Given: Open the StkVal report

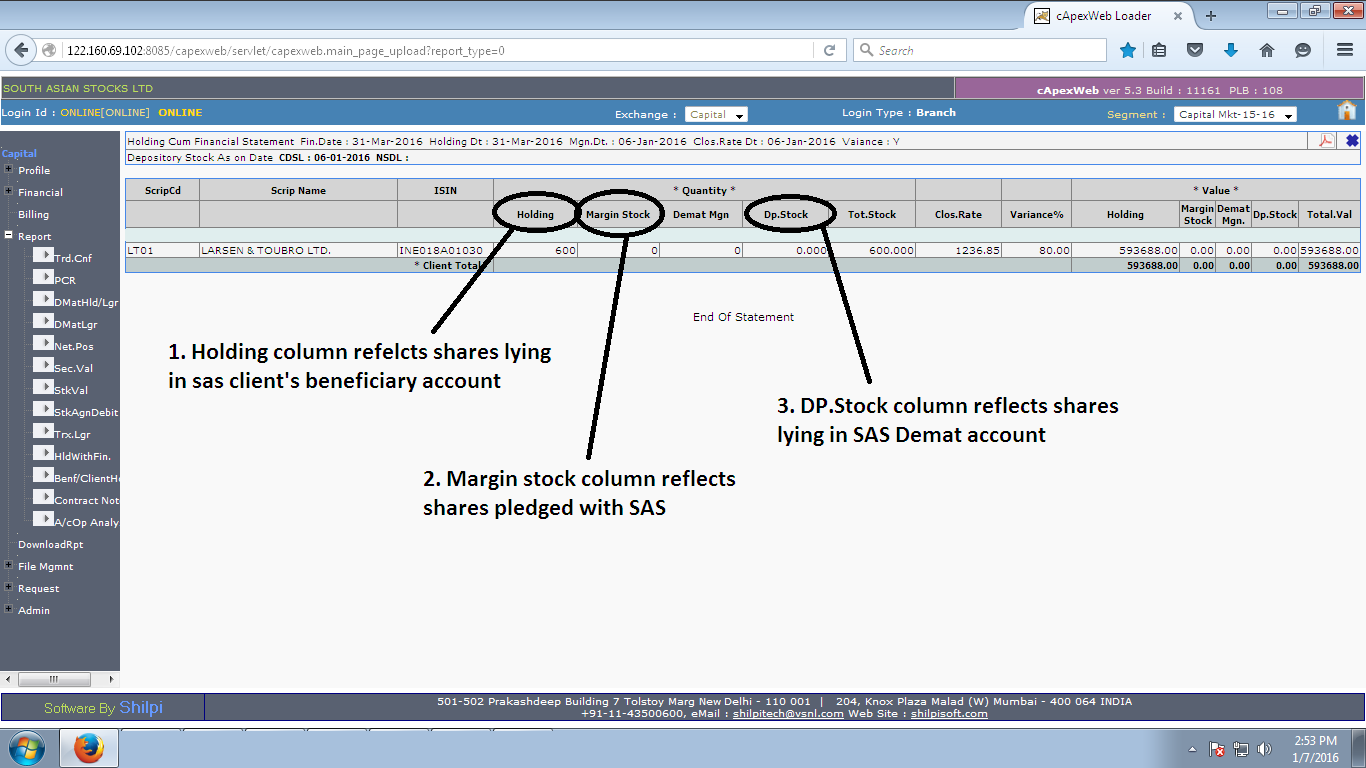Looking at the screenshot, I should pyautogui.click(x=71, y=390).
